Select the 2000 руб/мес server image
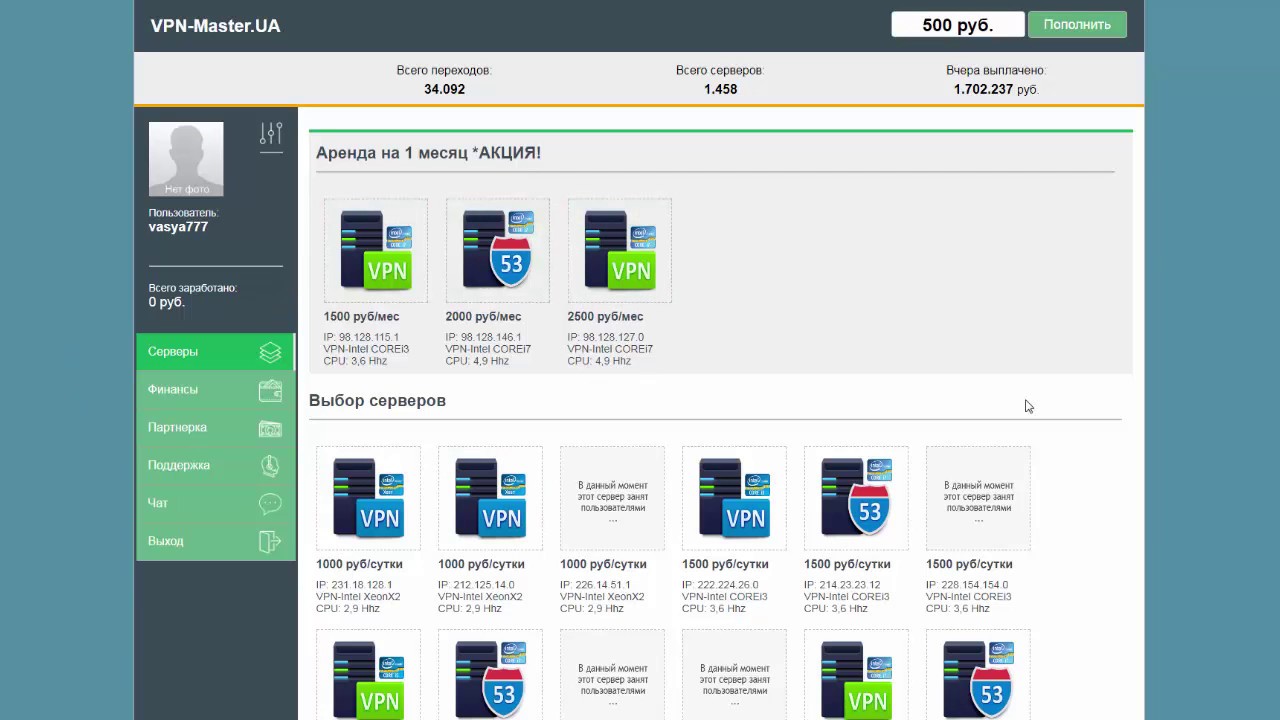Screen dimensions: 1280x720 point(497,250)
